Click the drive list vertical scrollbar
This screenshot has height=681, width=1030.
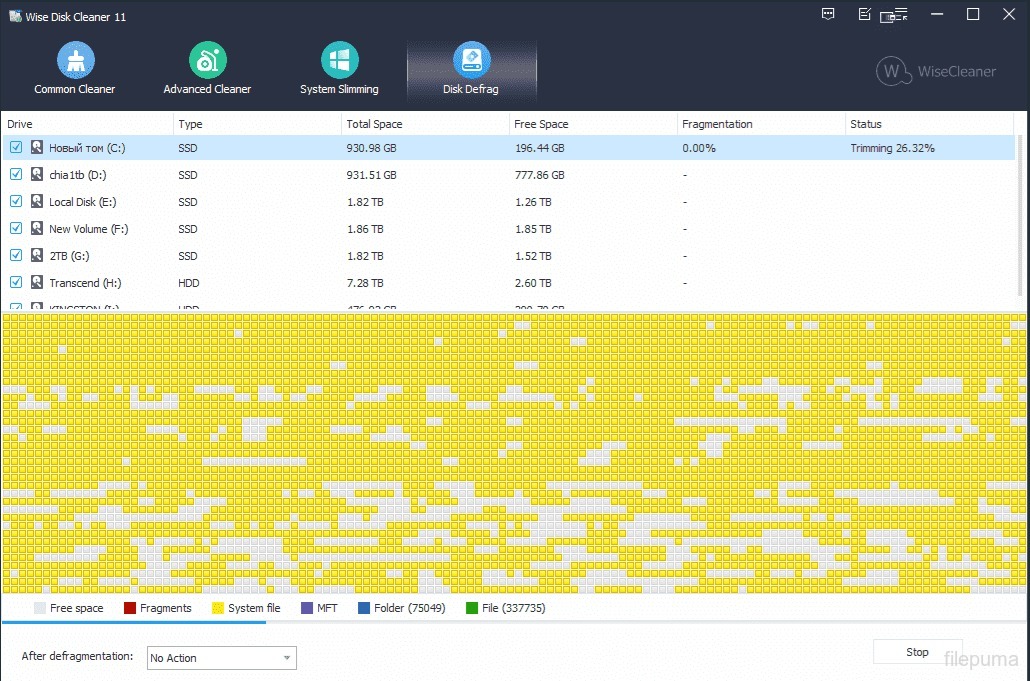point(1021,220)
